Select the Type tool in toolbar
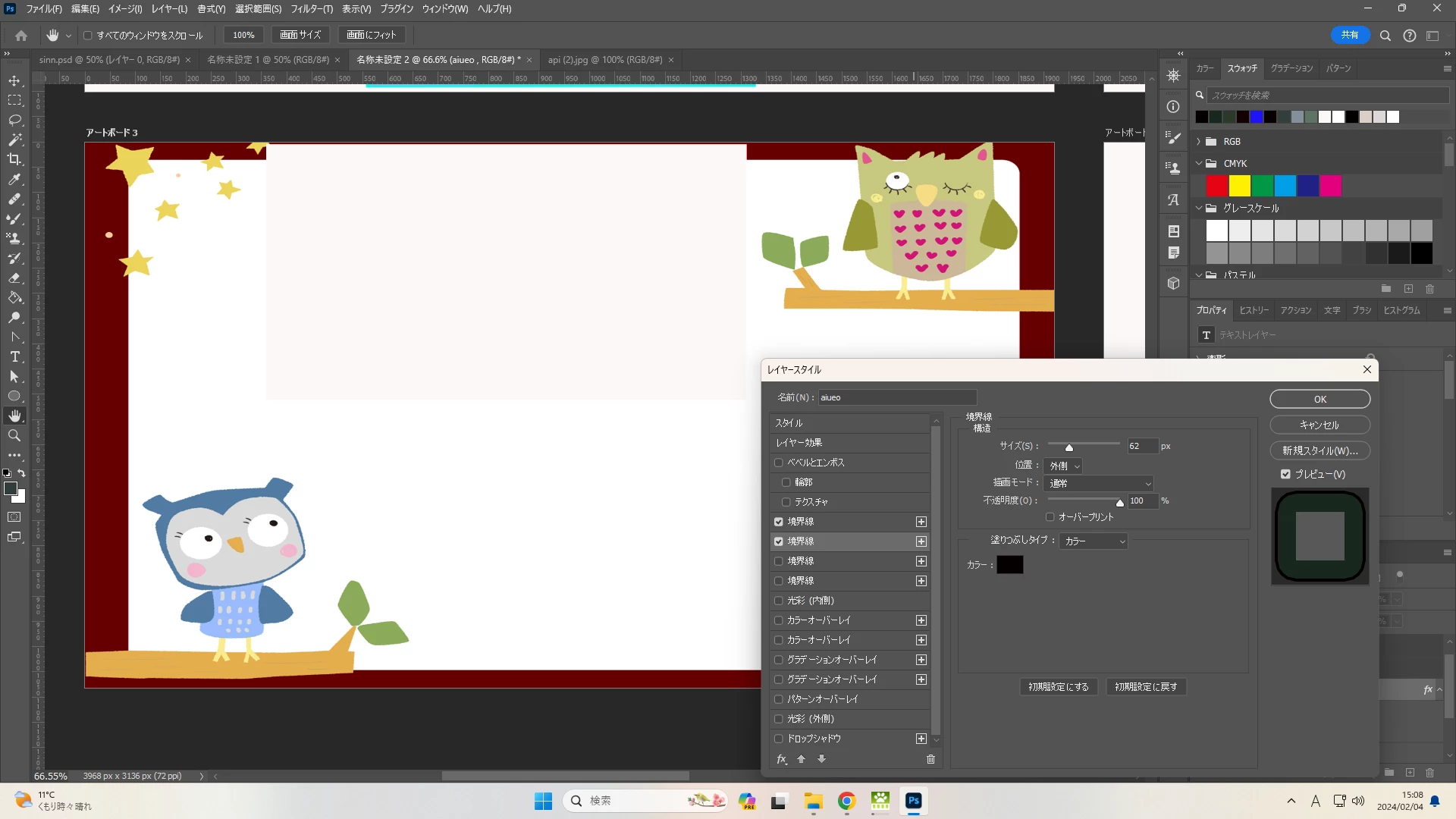Image resolution: width=1456 pixels, height=819 pixels. (x=14, y=356)
